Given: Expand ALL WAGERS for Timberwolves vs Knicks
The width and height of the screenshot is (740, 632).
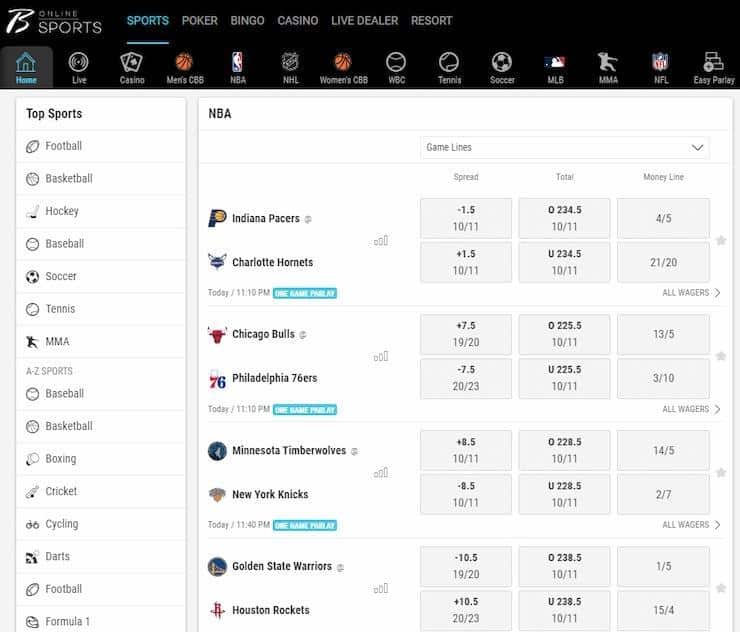Looking at the screenshot, I should (x=691, y=525).
